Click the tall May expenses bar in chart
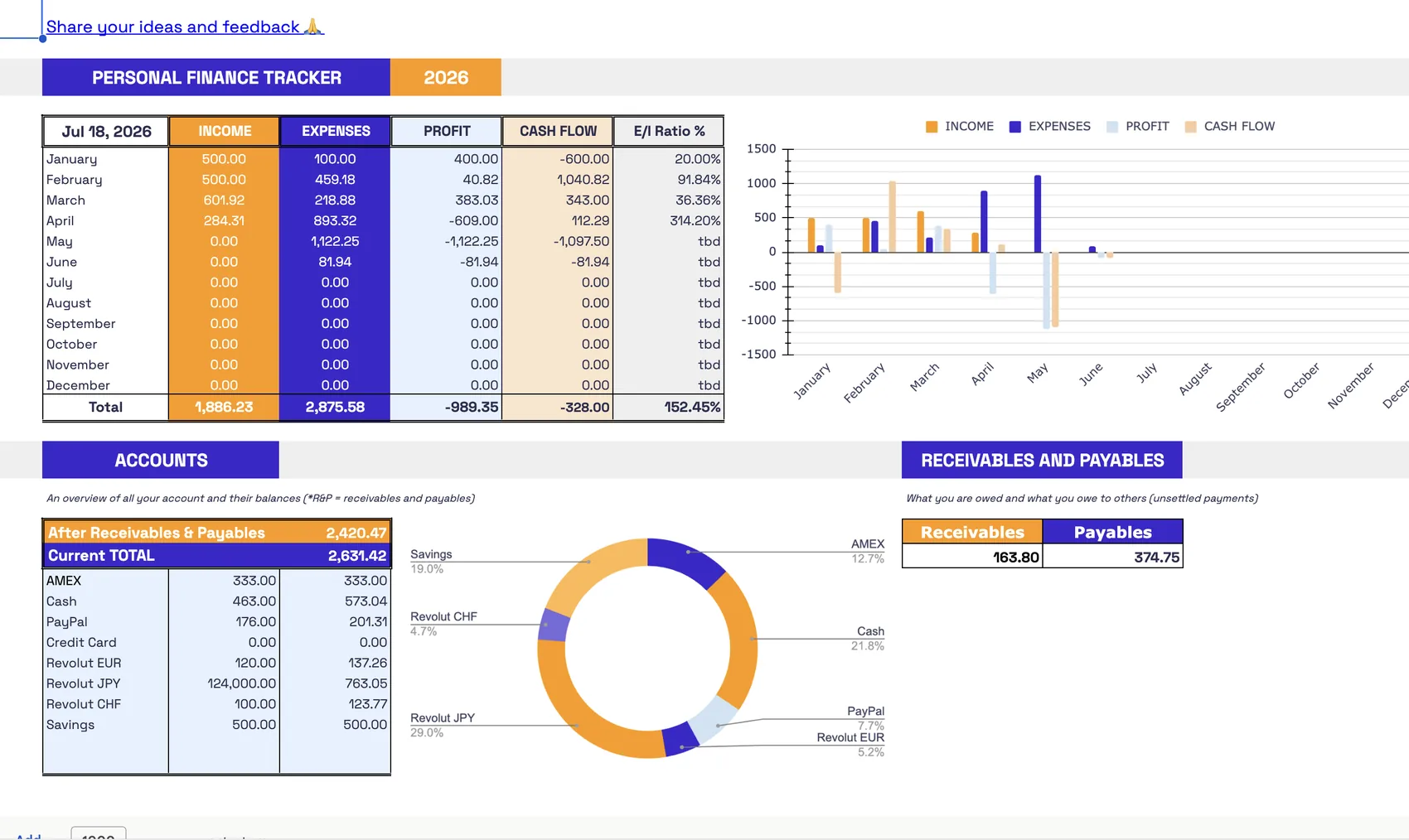The height and width of the screenshot is (840, 1409). pyautogui.click(x=1038, y=214)
